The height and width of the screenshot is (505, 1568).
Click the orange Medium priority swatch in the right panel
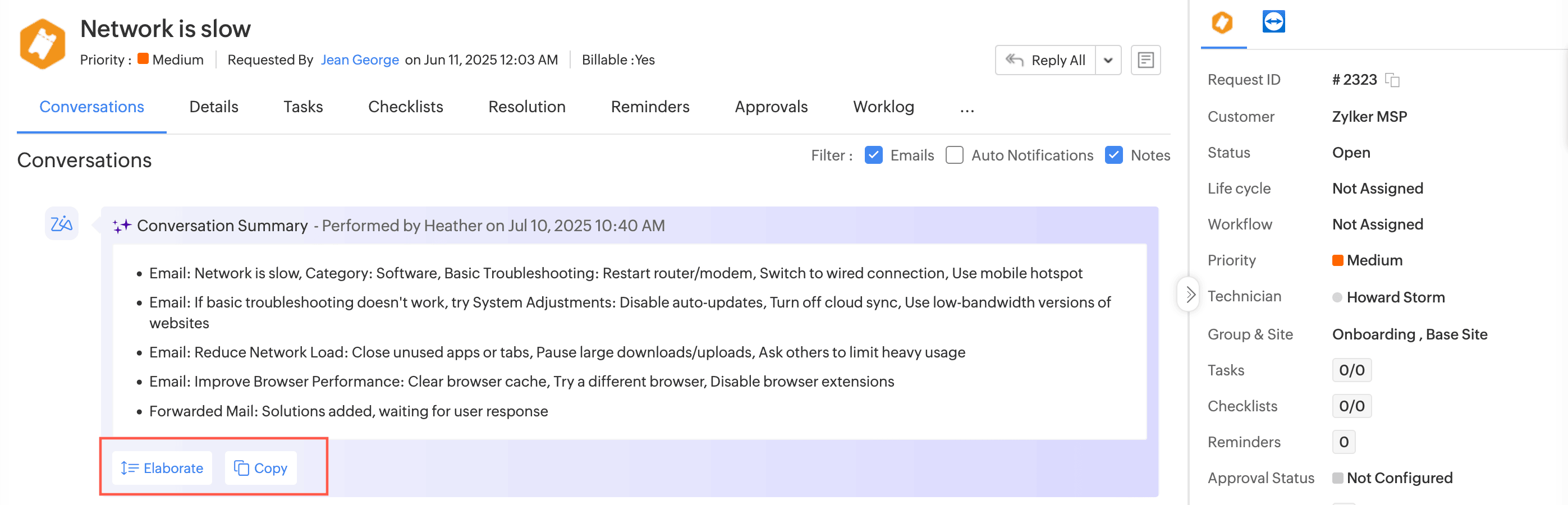[1337, 260]
